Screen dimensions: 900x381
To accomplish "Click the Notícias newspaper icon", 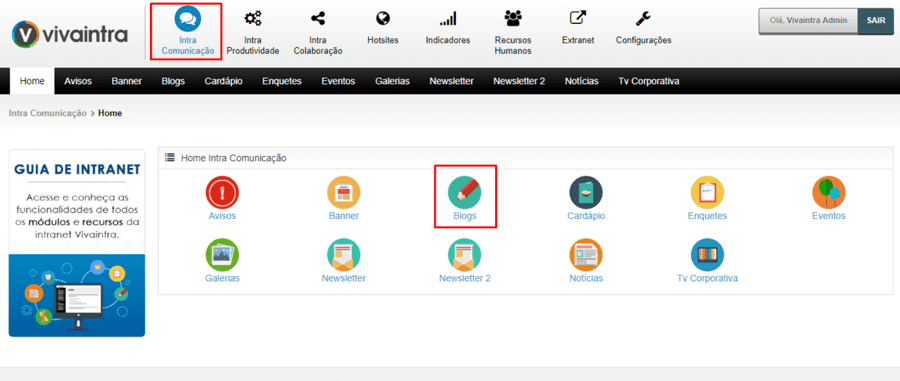I will click(586, 255).
